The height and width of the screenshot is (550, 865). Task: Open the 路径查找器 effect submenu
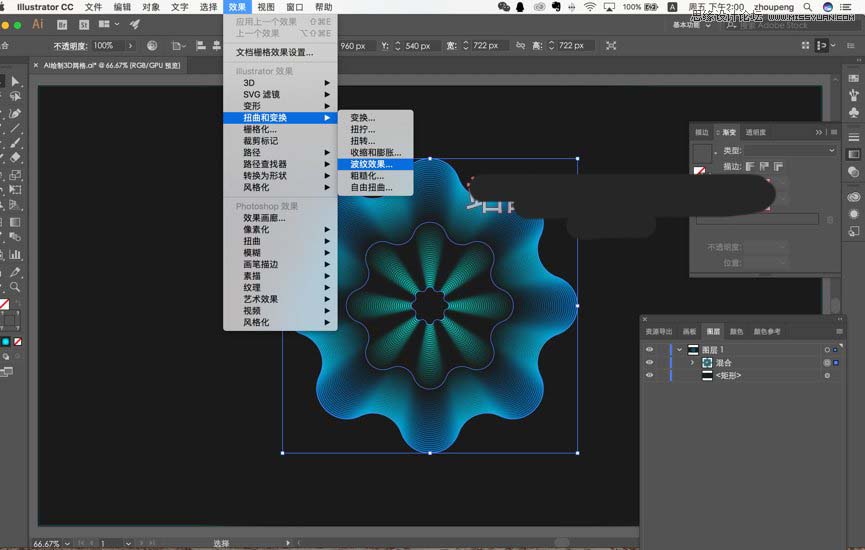pos(280,164)
